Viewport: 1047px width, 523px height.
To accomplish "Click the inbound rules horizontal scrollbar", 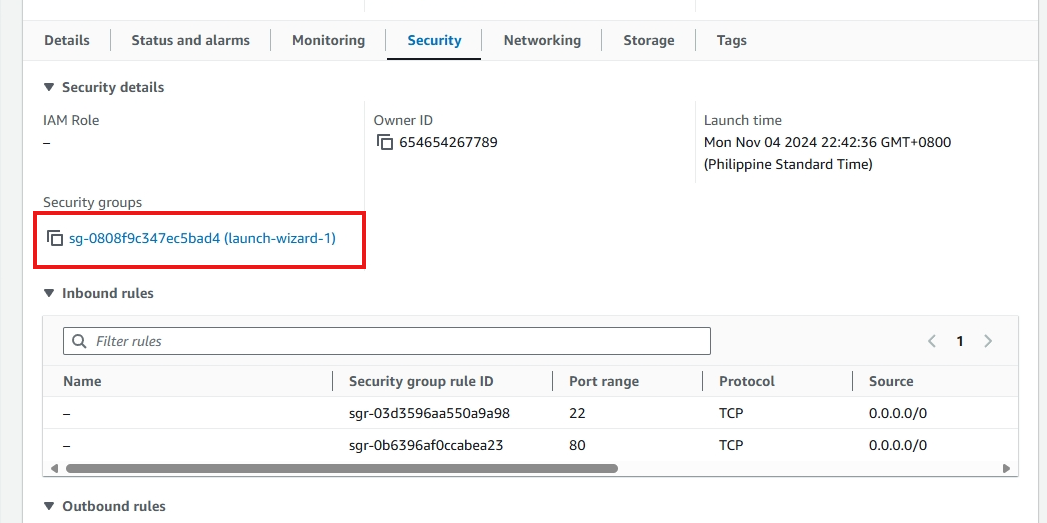I will click(340, 468).
